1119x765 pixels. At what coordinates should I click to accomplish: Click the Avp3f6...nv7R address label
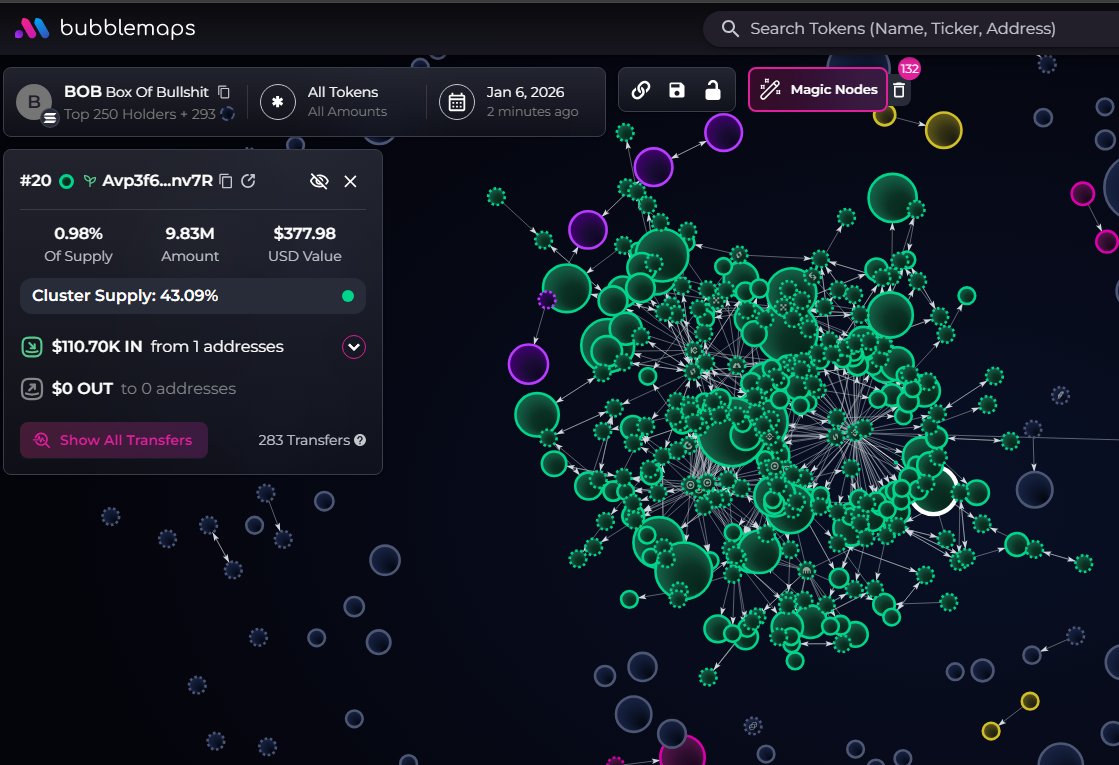[x=158, y=181]
